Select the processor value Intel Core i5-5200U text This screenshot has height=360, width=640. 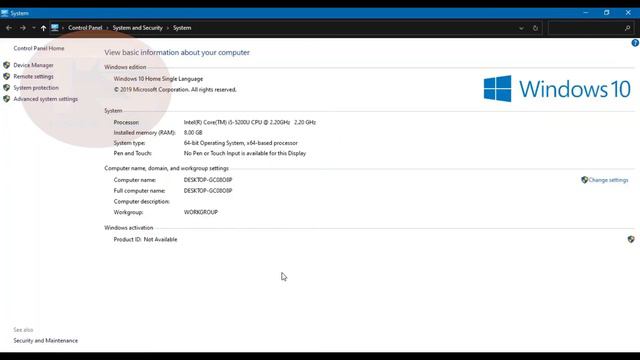click(249, 122)
